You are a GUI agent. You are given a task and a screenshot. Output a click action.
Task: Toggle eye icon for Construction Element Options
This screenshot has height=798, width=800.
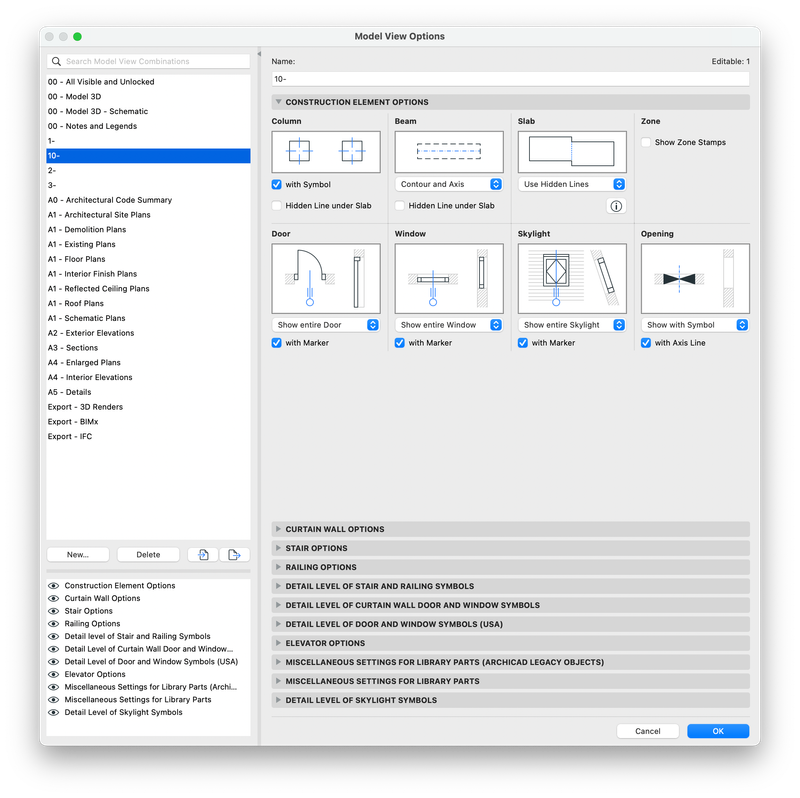[54, 586]
